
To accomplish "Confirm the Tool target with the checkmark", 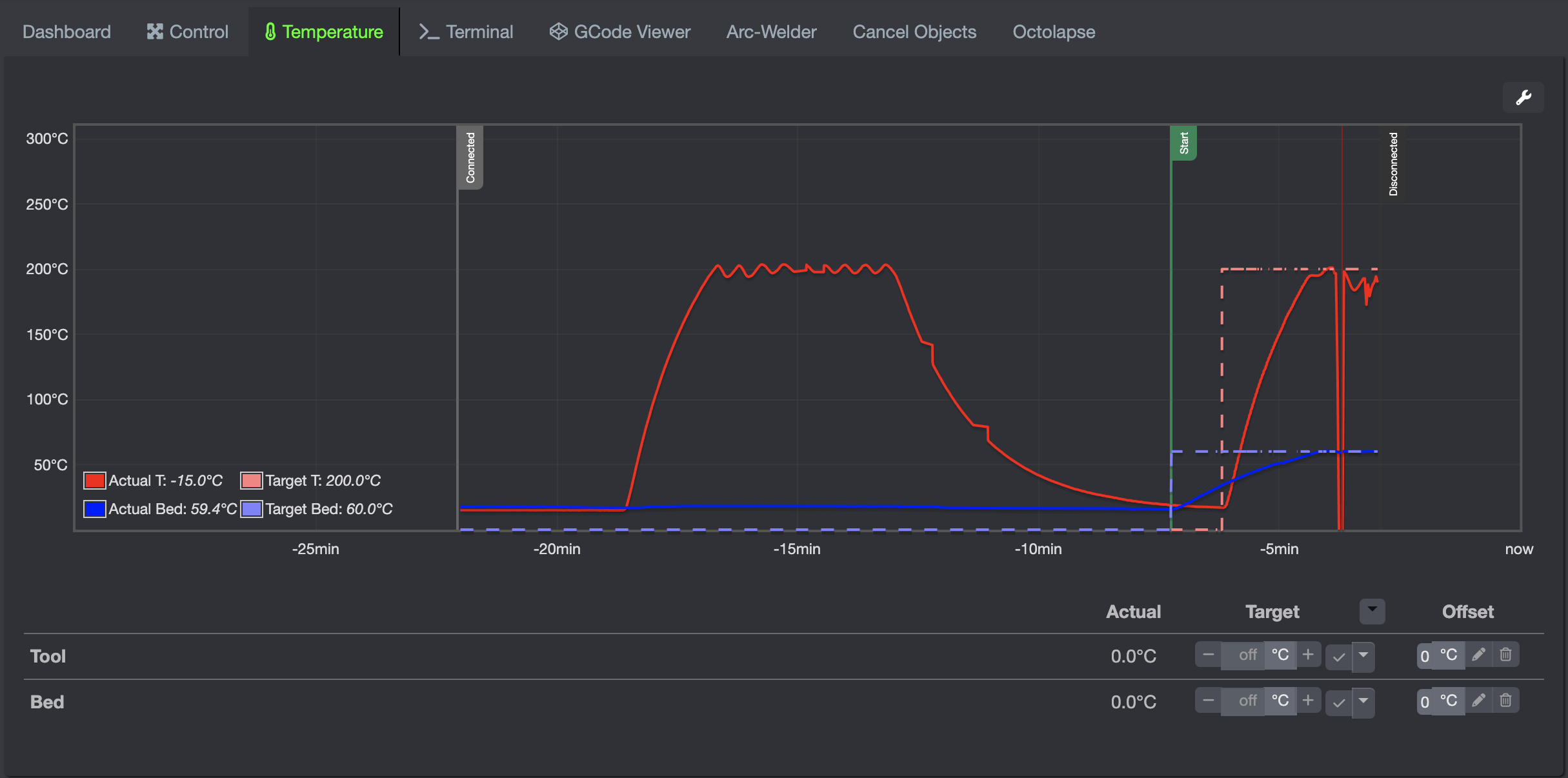I will pyautogui.click(x=1339, y=657).
